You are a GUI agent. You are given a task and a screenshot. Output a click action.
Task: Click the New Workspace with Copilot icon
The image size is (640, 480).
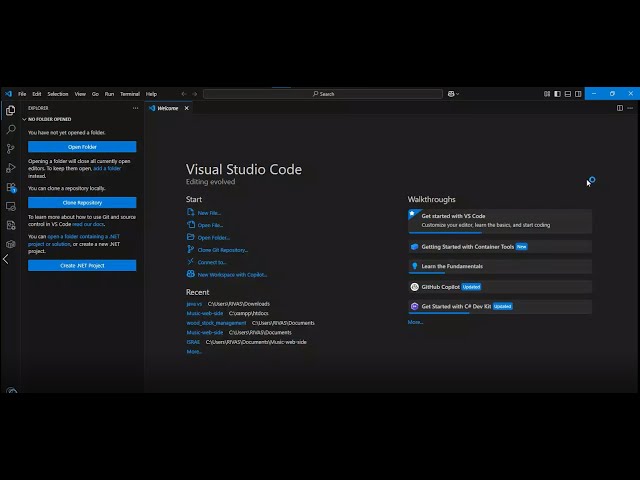[x=191, y=274]
